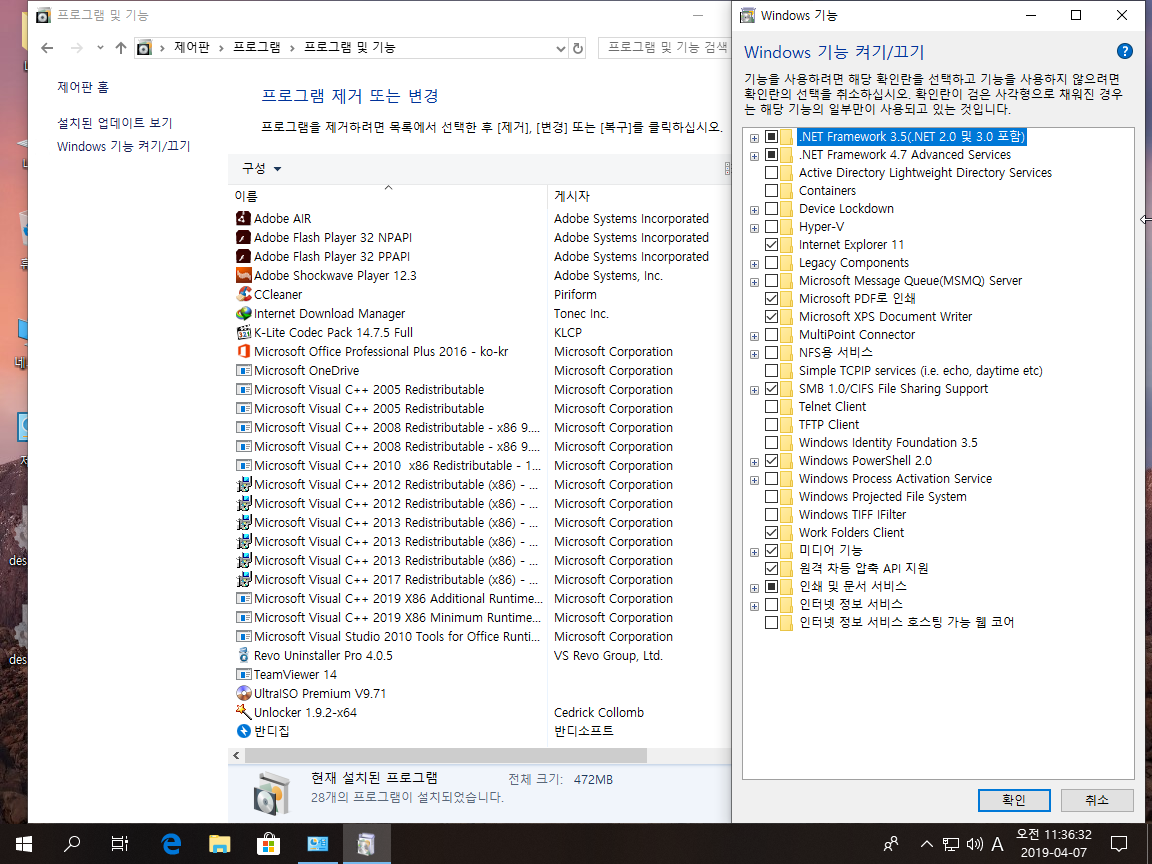This screenshot has height=864, width=1152.
Task: Check the Telnet Client feature
Action: tap(771, 406)
